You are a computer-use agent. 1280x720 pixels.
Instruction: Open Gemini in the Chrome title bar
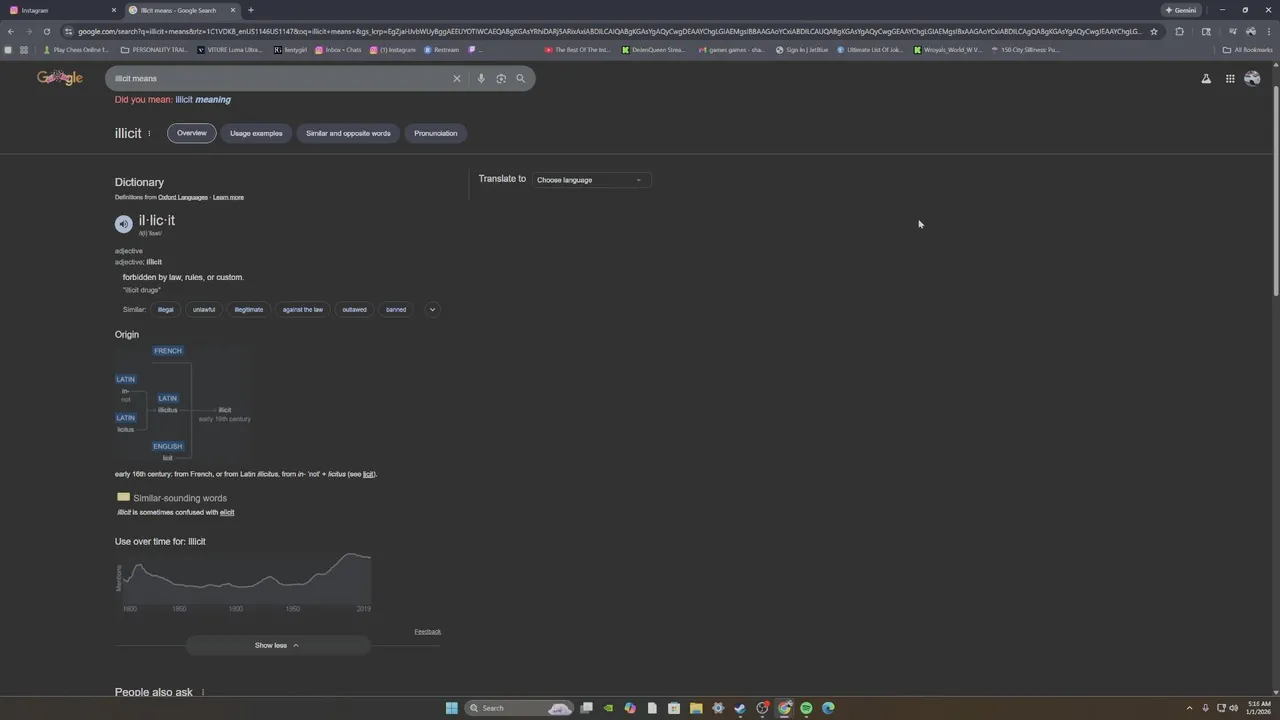1181,10
